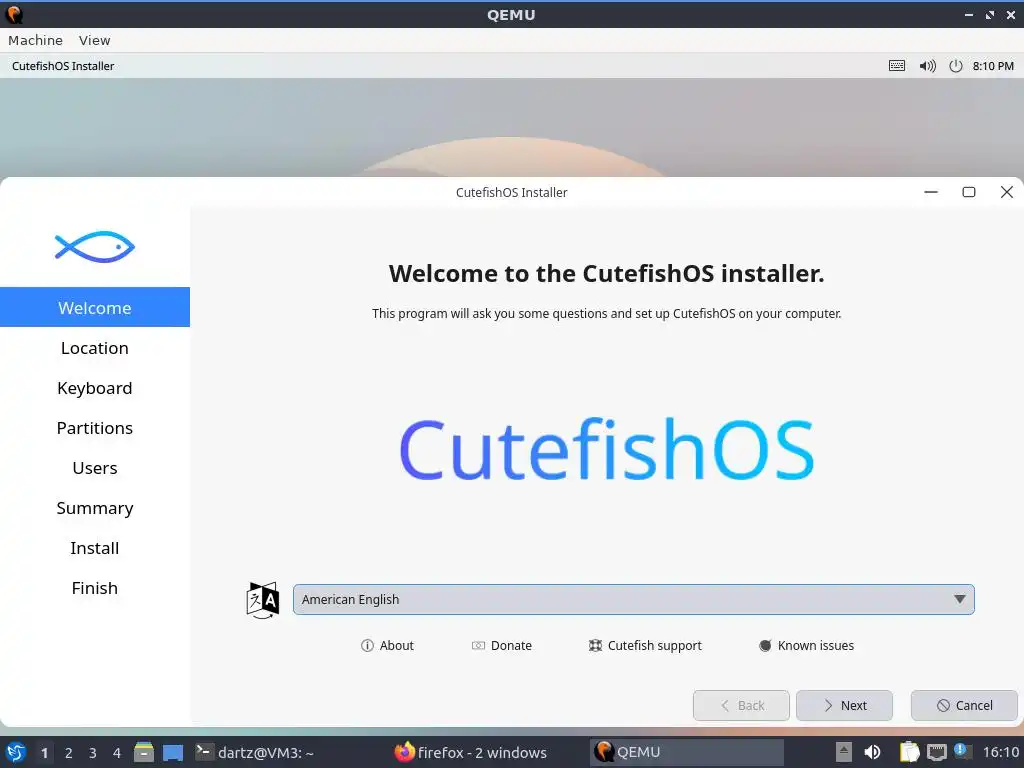
Task: Open the American English language dropdown
Action: click(x=633, y=600)
